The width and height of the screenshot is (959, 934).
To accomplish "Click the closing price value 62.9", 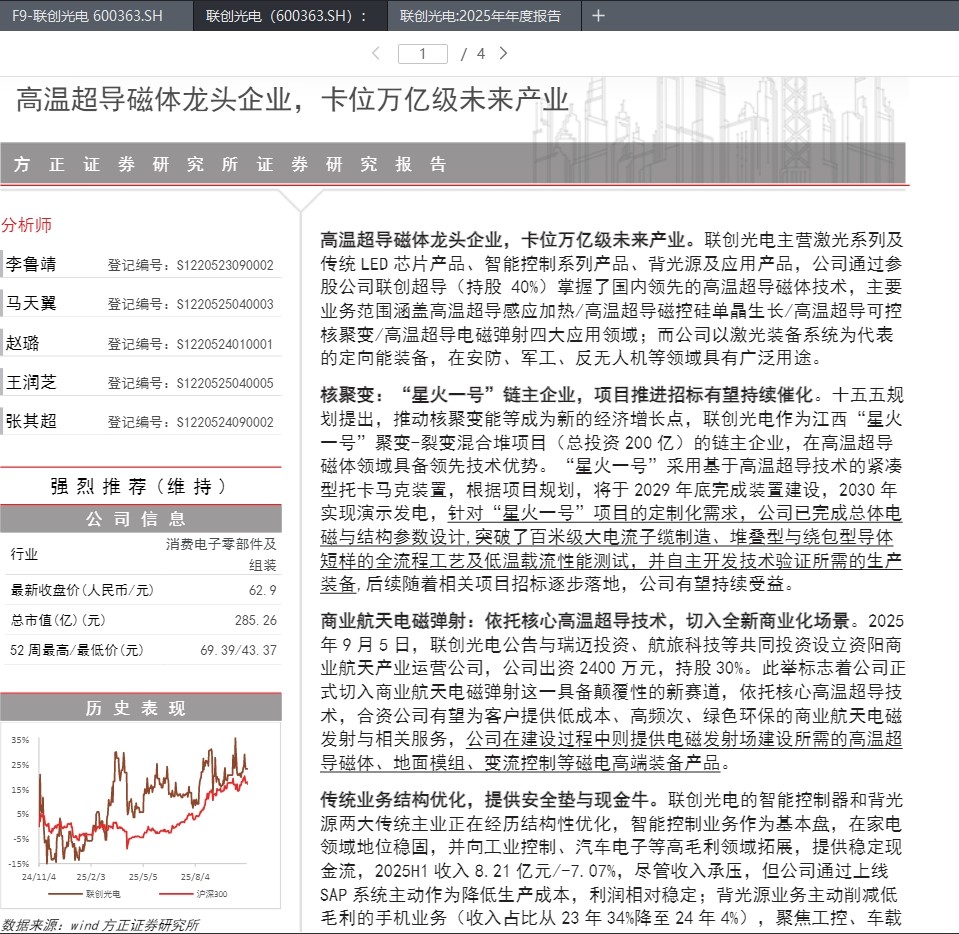I will point(262,590).
